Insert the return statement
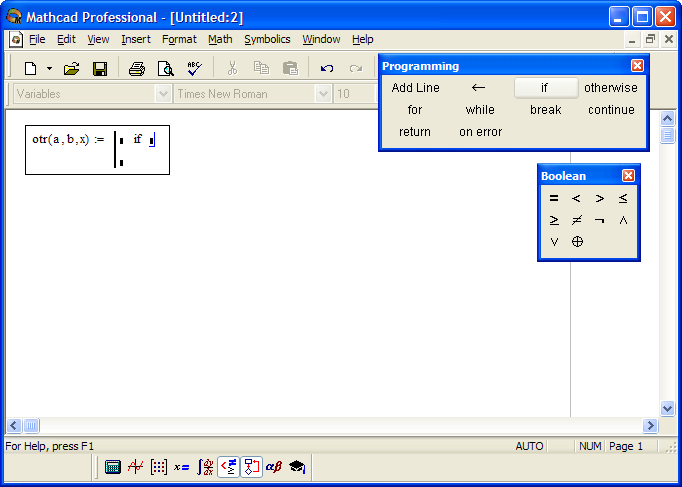 (x=415, y=132)
